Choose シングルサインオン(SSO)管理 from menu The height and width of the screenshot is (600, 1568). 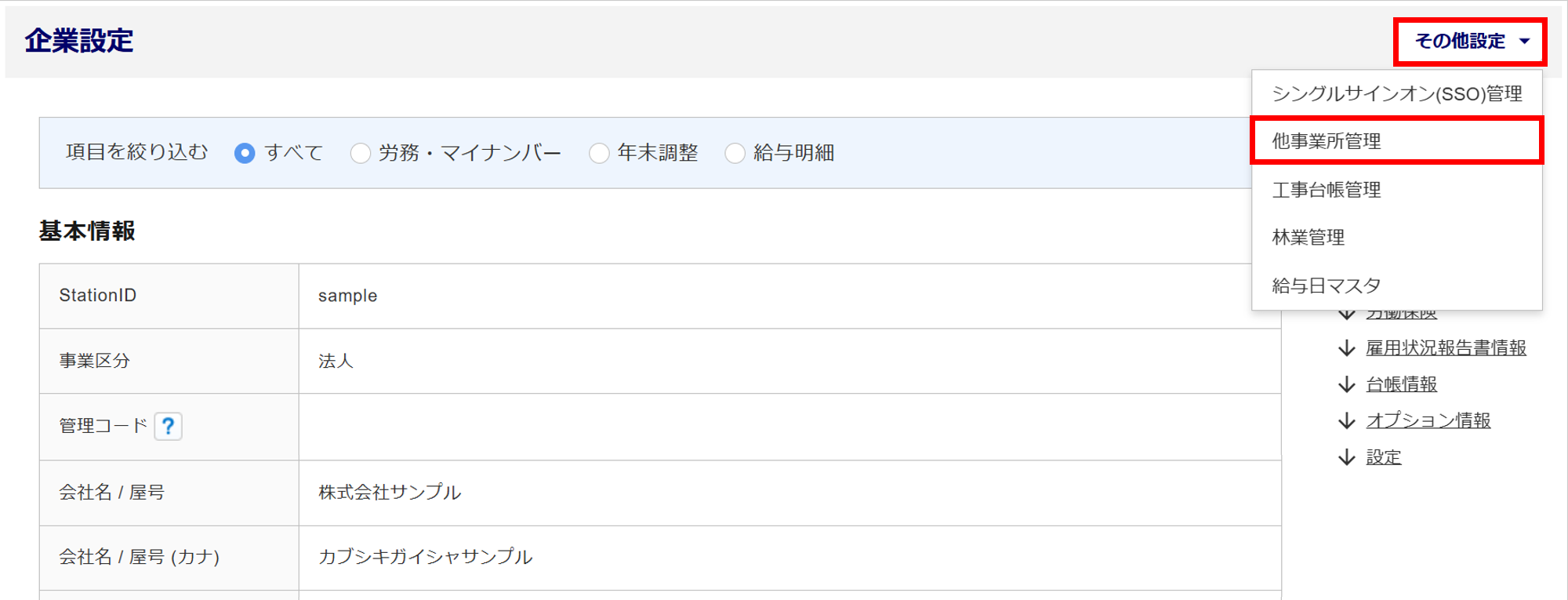coord(1397,94)
